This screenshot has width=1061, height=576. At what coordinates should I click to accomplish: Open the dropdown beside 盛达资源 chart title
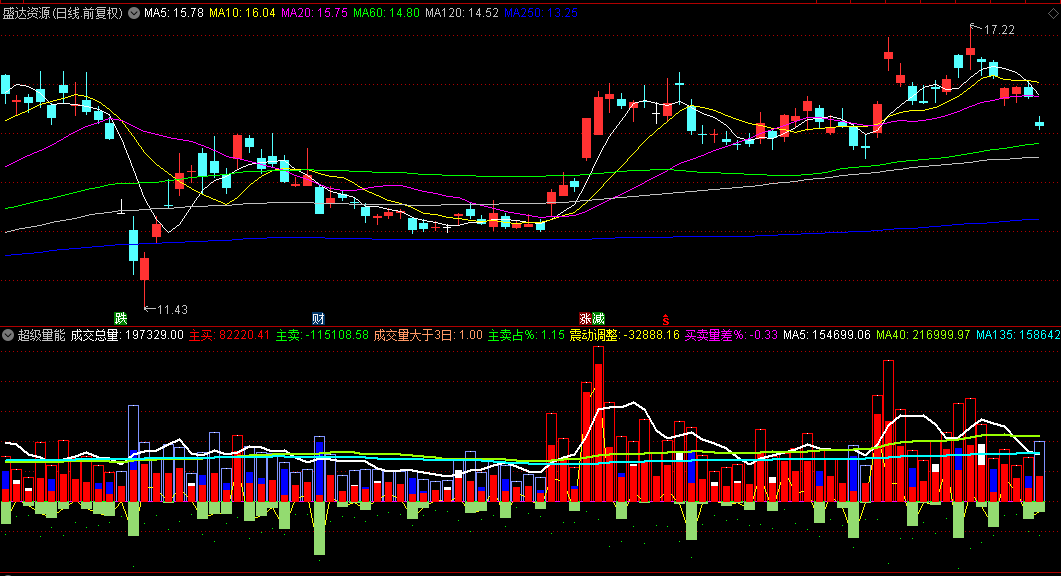click(x=134, y=13)
